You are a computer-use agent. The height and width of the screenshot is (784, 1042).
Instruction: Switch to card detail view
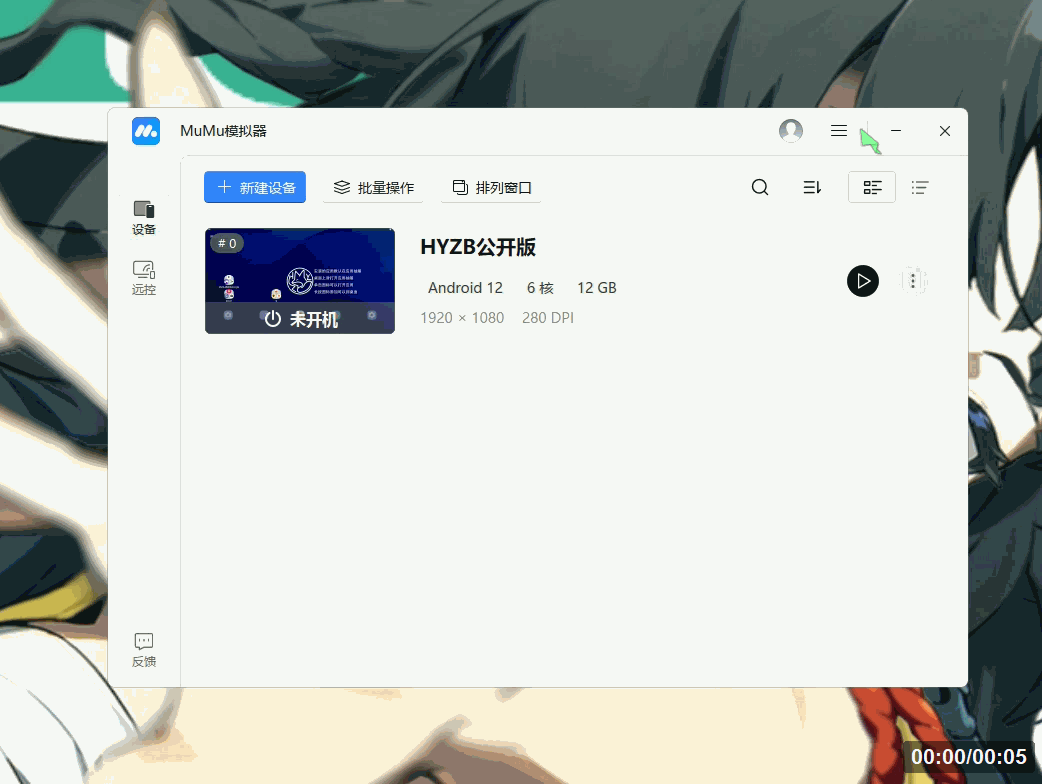pyautogui.click(x=872, y=187)
